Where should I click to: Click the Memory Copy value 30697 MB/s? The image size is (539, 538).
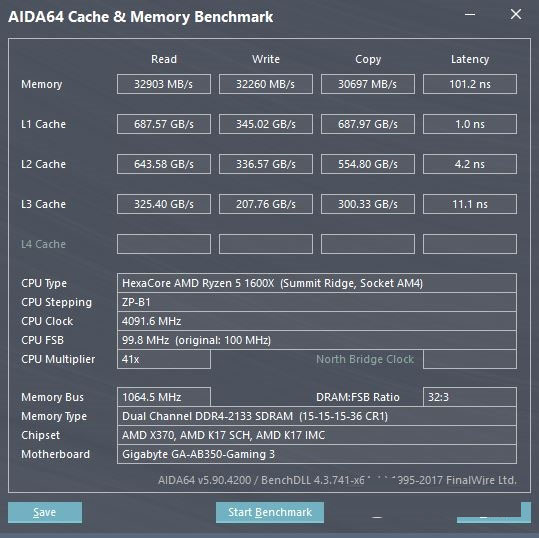pos(368,84)
